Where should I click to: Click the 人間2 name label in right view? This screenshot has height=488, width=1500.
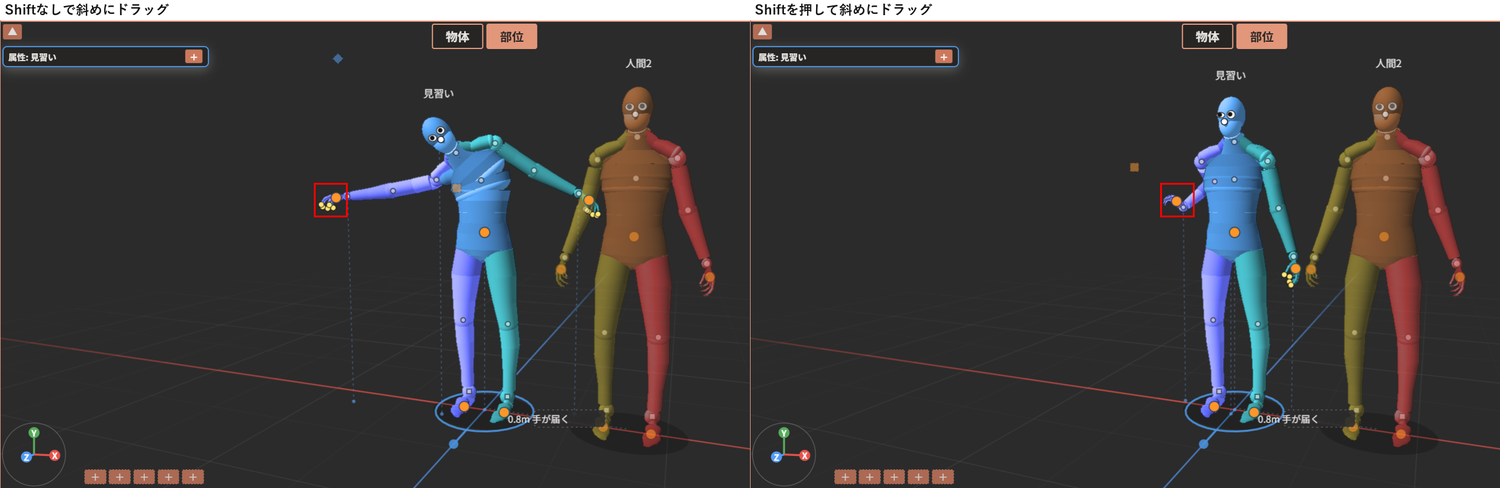[1388, 64]
